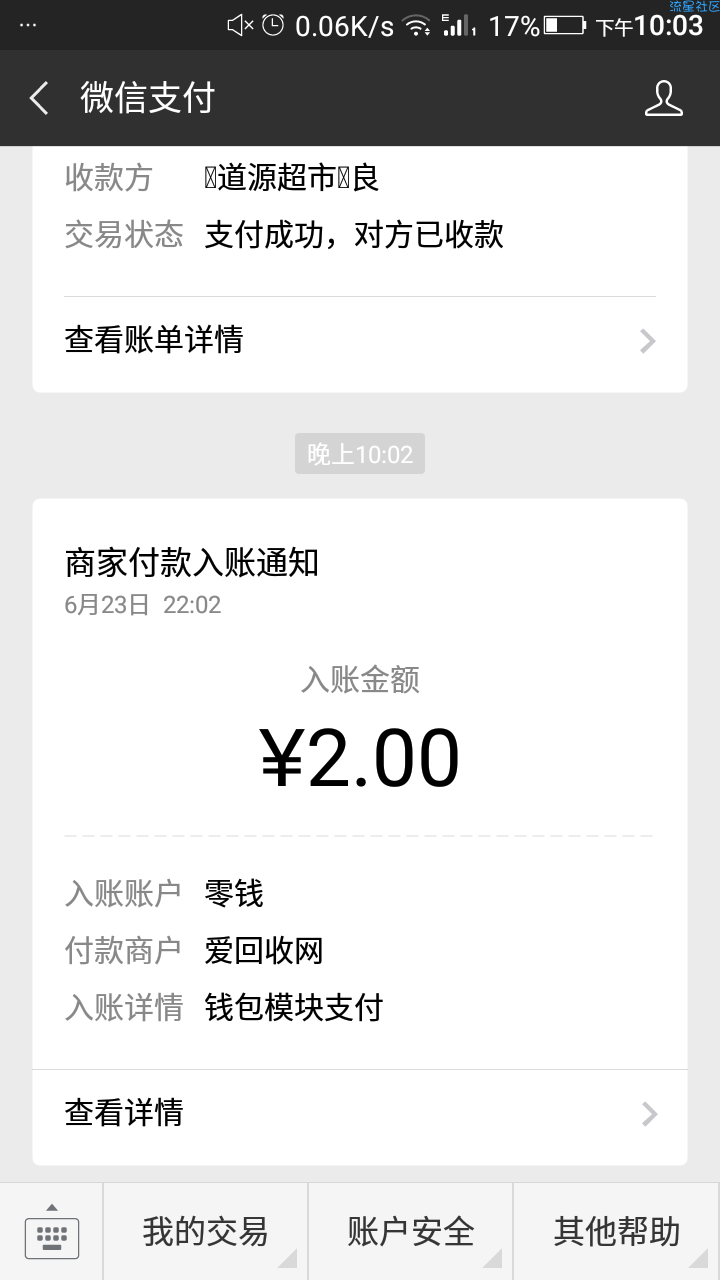Switch to keyboard input icon
Image resolution: width=720 pixels, height=1280 pixels.
pos(51,1232)
